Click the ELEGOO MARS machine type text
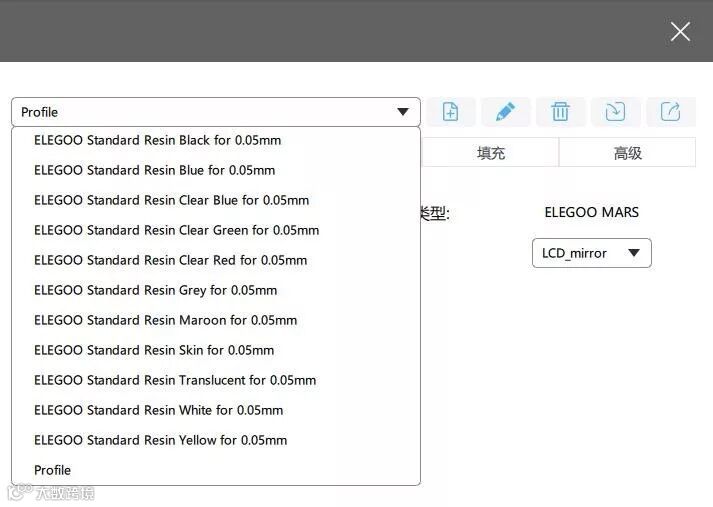Viewport: 713px width, 507px height. 592,212
